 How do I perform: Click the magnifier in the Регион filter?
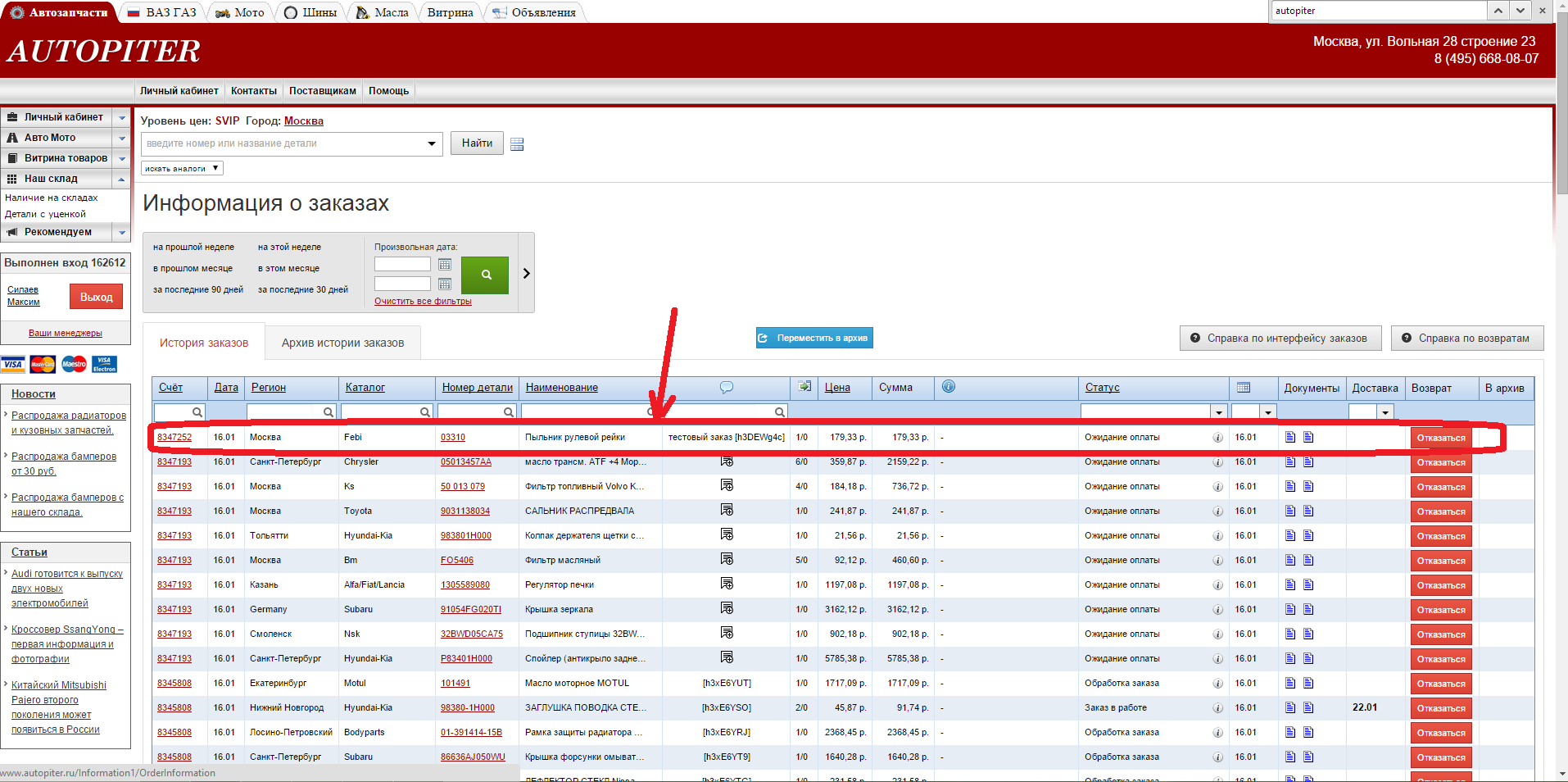tap(329, 412)
